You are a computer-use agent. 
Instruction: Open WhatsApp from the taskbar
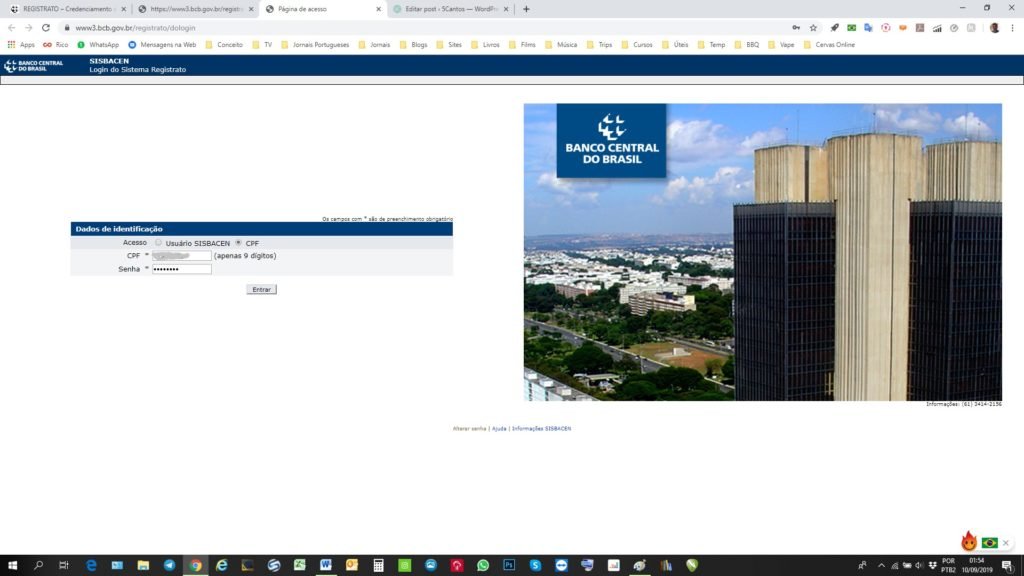tap(483, 565)
